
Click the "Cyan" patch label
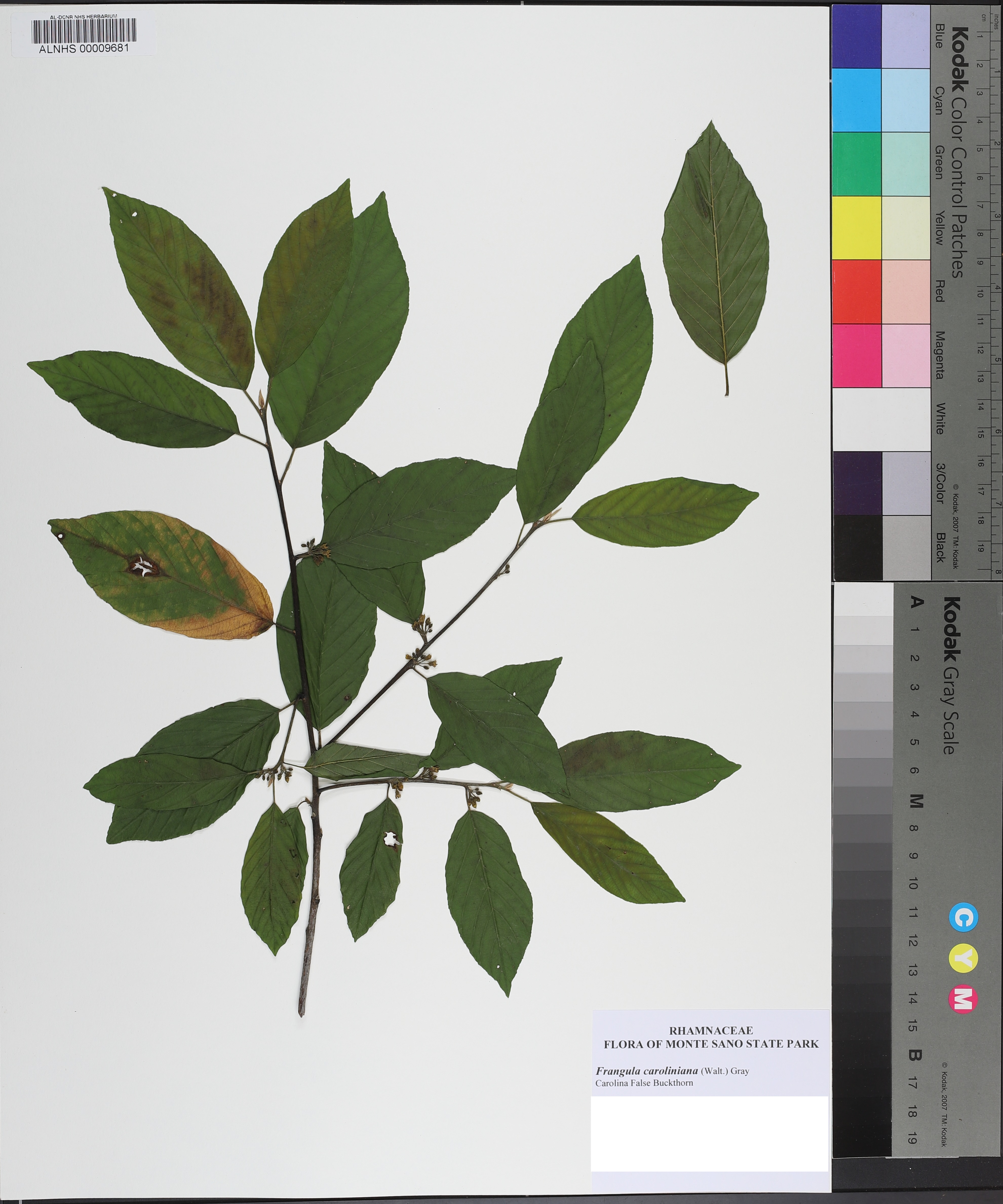939,100
